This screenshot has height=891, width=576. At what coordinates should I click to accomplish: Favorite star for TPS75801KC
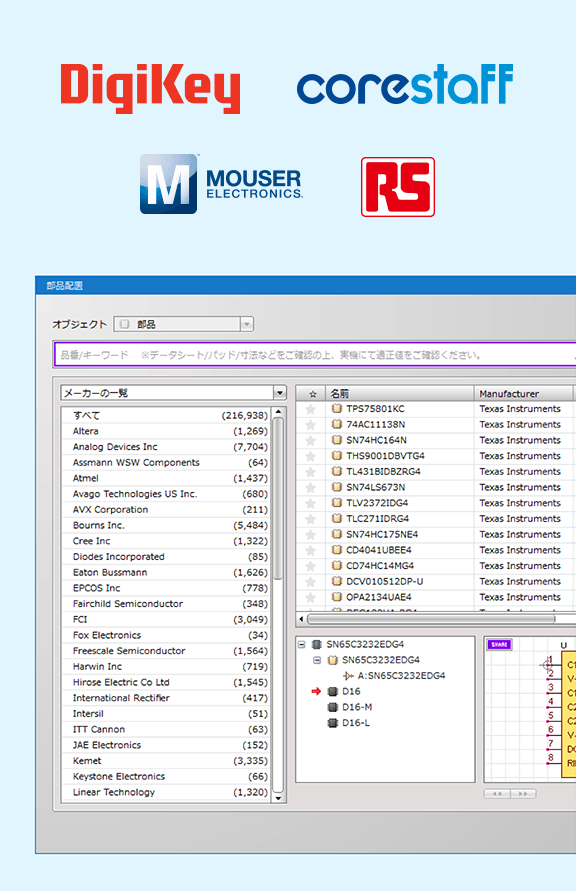coord(311,409)
